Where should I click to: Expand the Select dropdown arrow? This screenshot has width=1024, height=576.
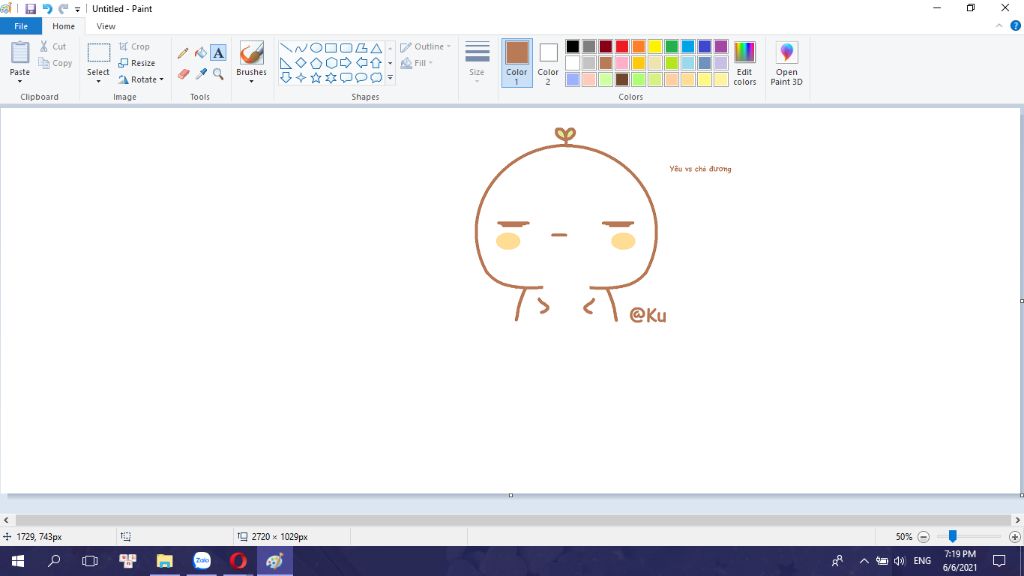[x=99, y=81]
